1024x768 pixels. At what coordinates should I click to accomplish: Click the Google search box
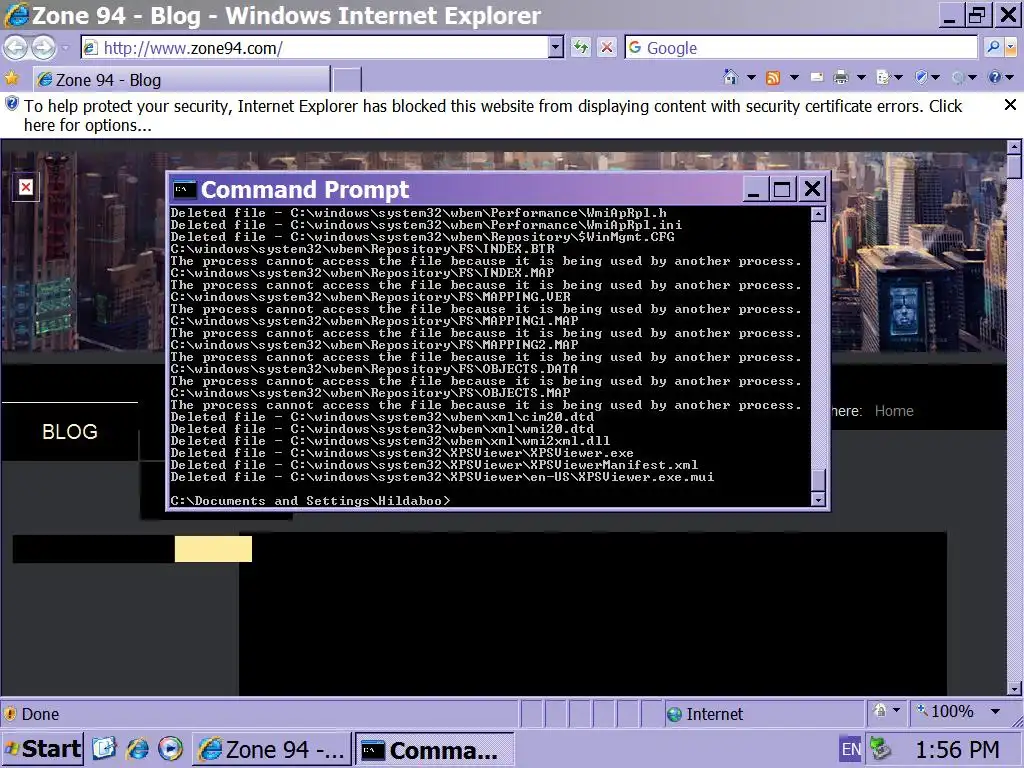pyautogui.click(x=801, y=48)
